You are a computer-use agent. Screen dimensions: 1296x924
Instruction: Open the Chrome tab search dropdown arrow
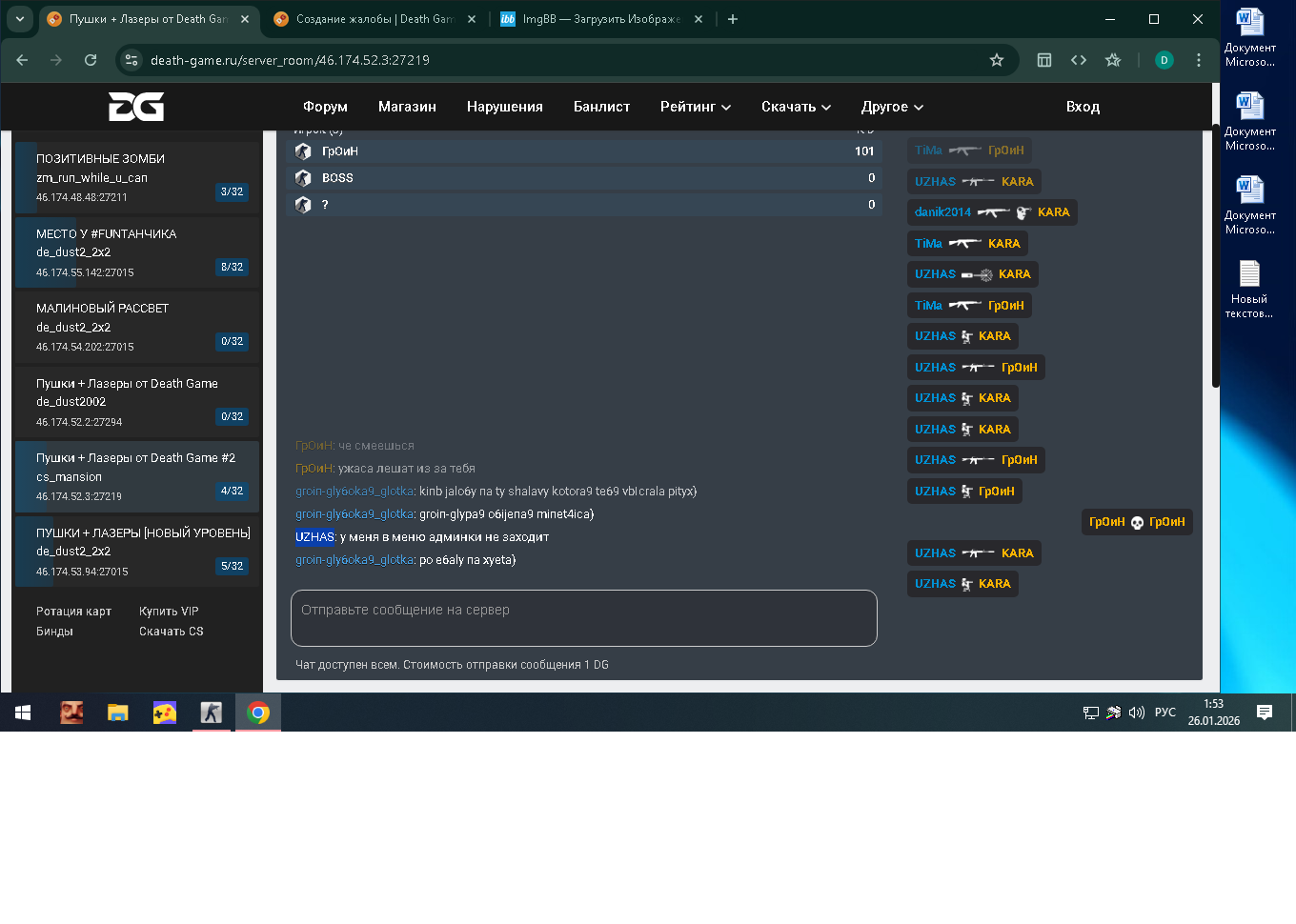[x=20, y=19]
